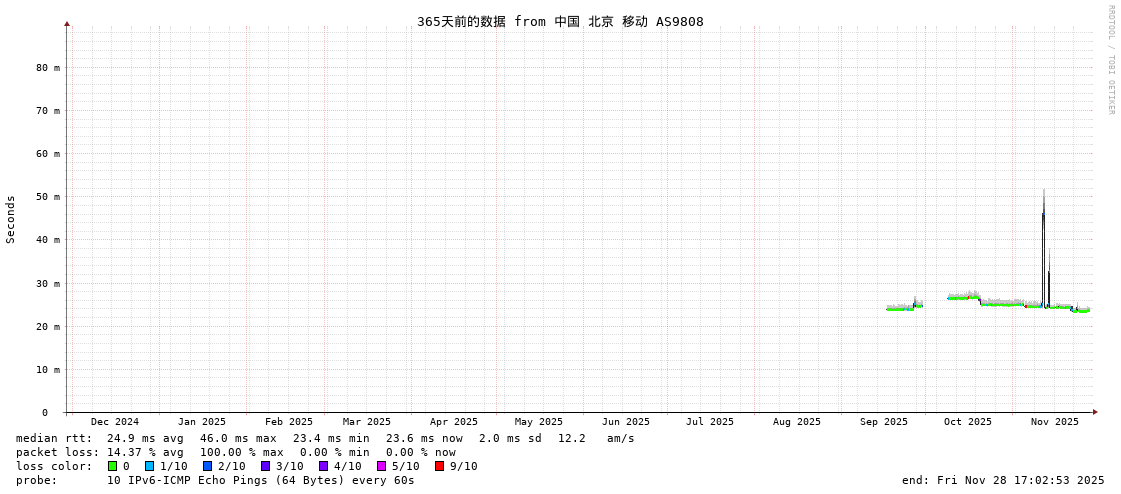The image size is (1121, 494).
Task: Pick the violet 4/10 loss color swatch
Action: [323, 466]
